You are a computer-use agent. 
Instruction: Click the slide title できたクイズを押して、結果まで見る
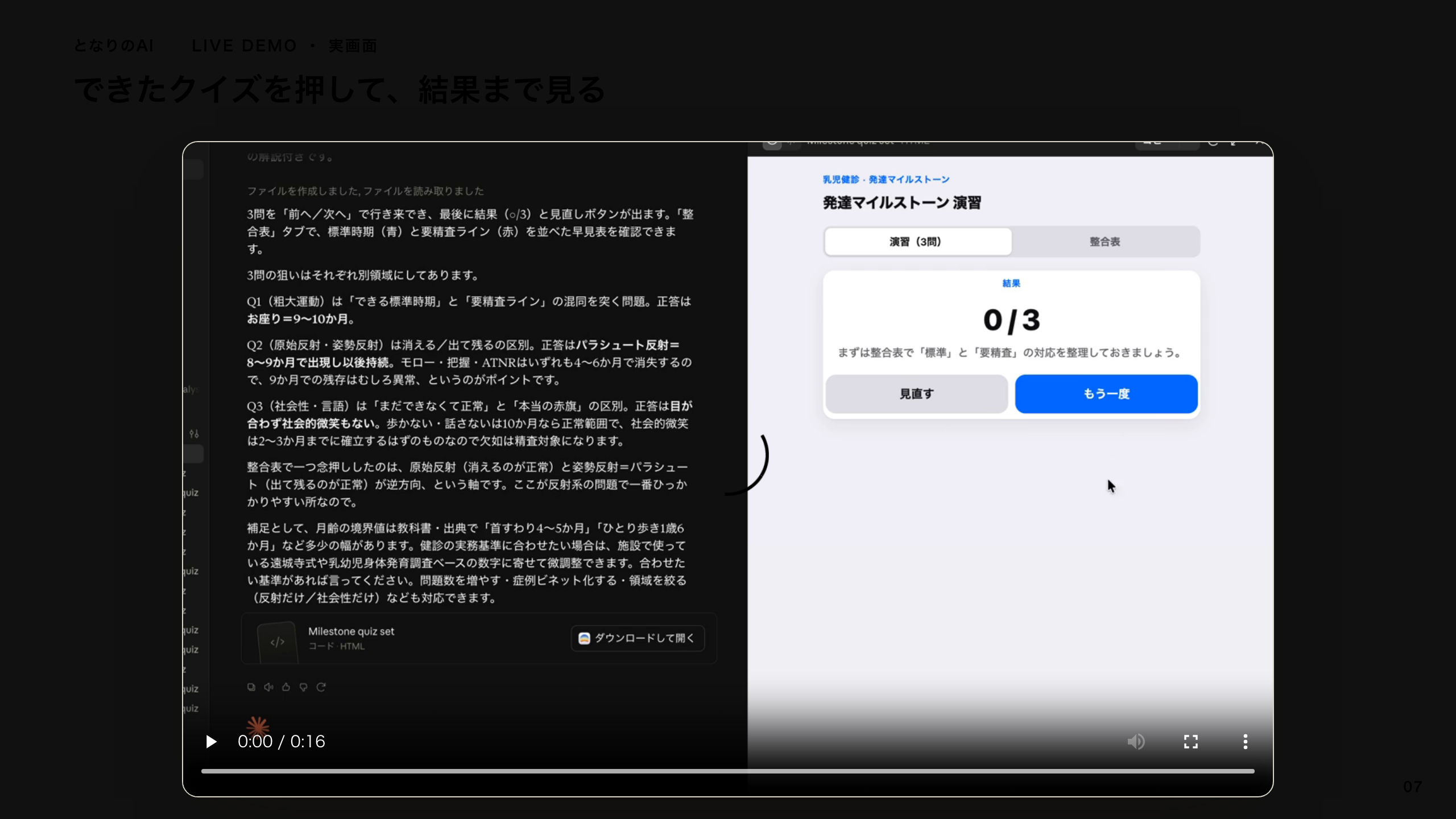tap(340, 90)
